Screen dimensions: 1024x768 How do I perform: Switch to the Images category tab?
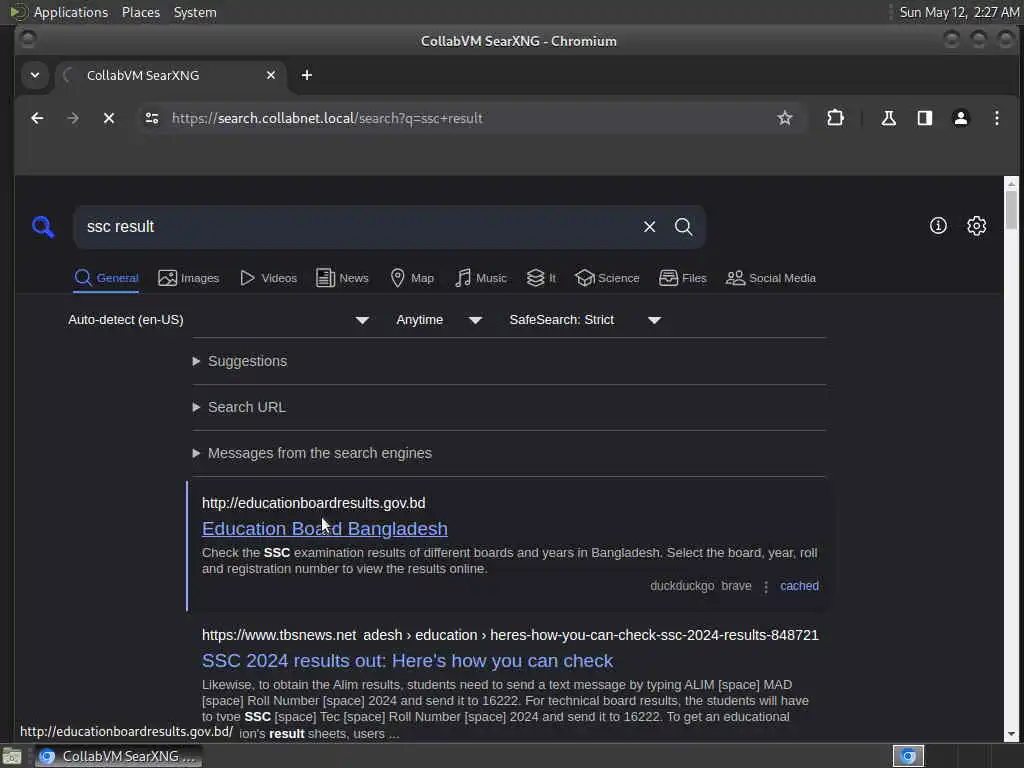189,278
